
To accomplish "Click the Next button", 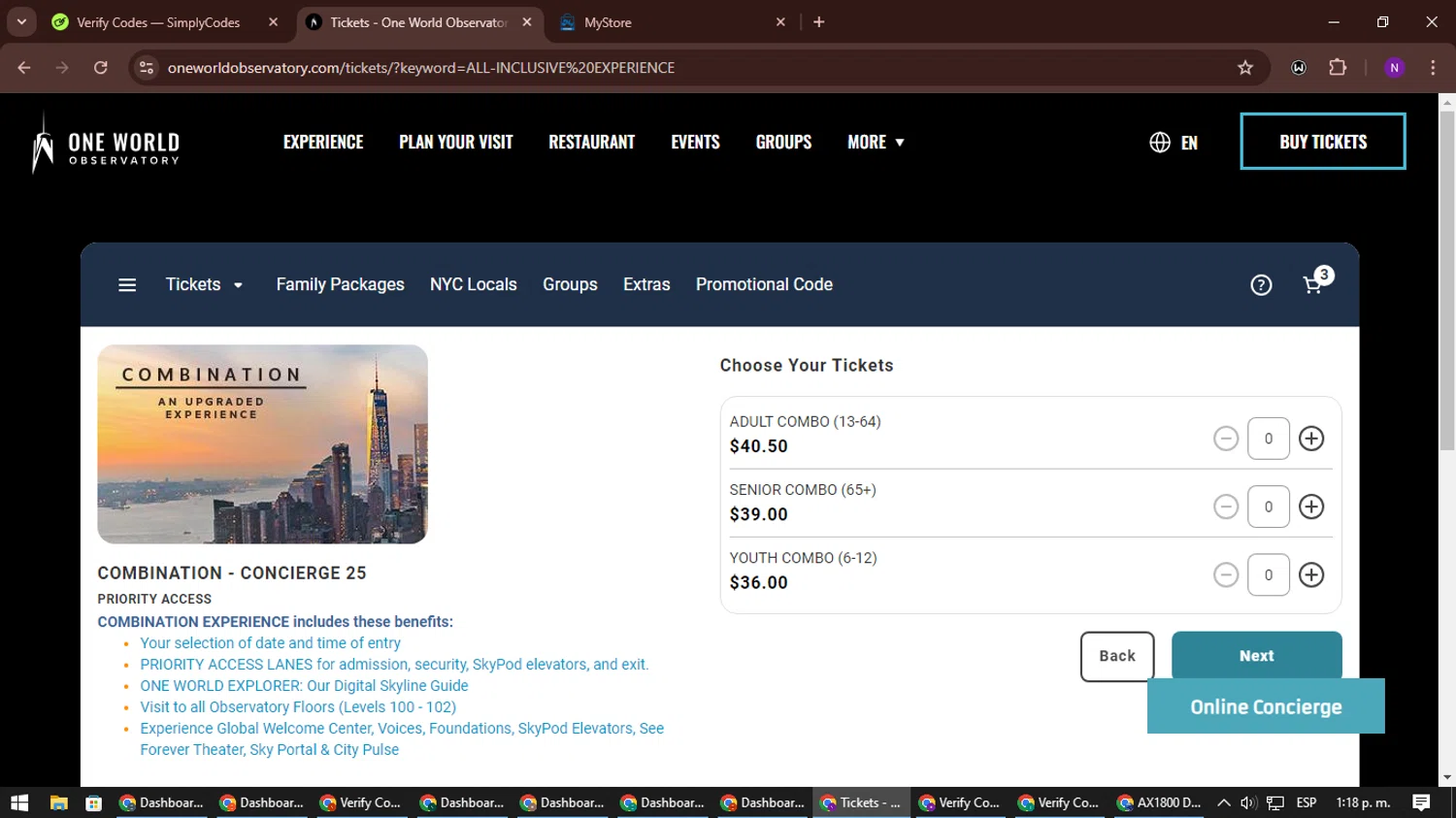I will click(x=1257, y=656).
